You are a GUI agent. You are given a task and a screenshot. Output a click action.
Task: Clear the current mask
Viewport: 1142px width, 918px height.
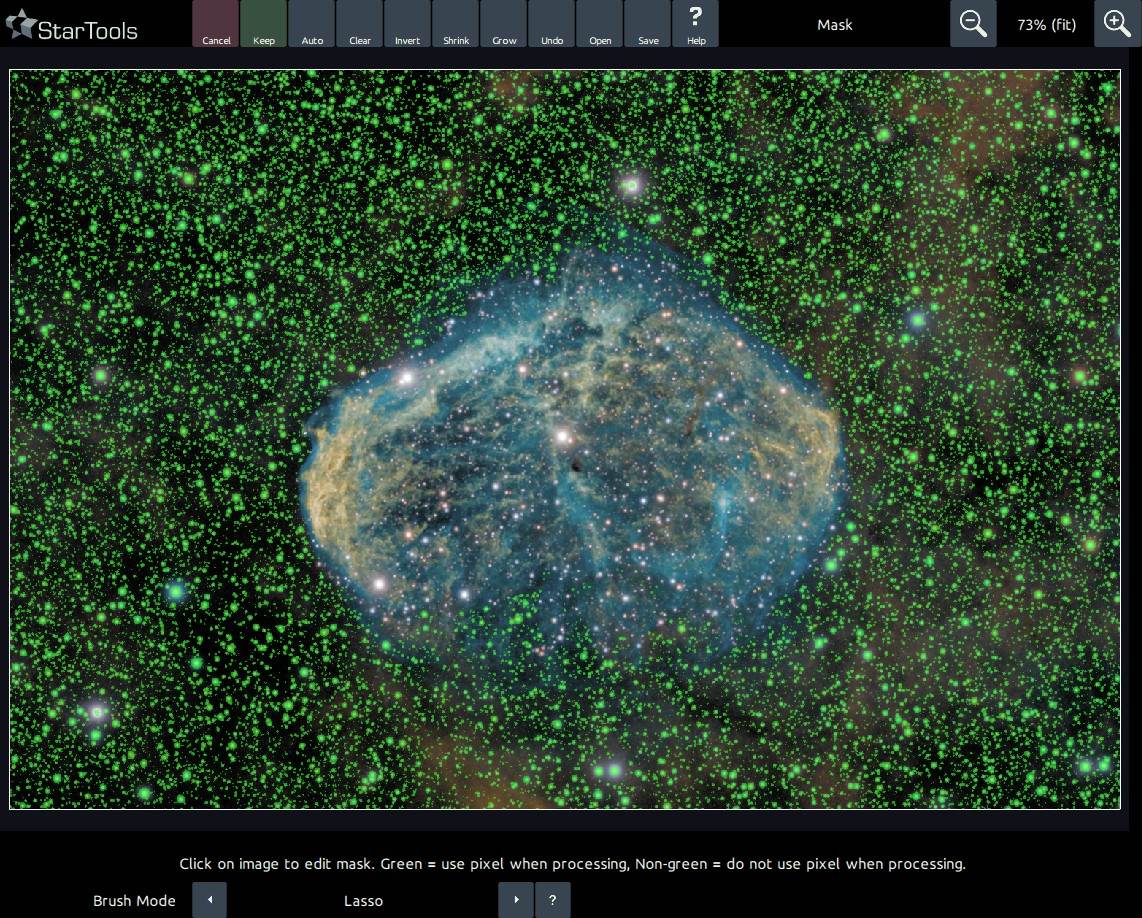(x=360, y=24)
